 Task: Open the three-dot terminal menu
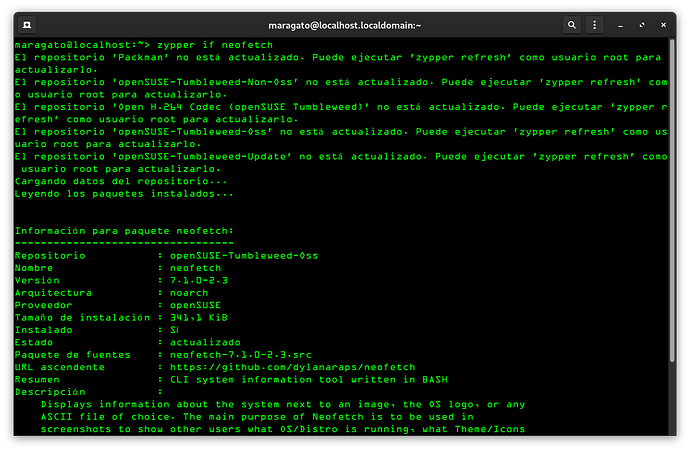pyautogui.click(x=595, y=25)
